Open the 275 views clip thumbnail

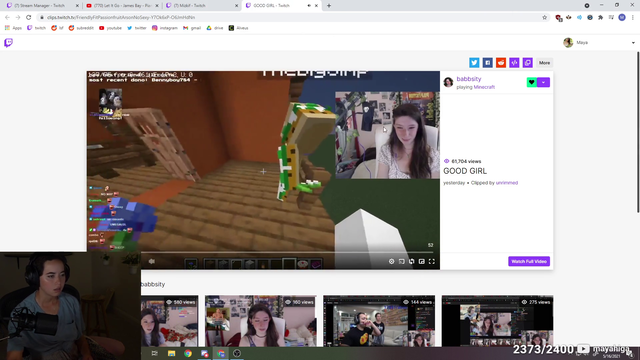[497, 321]
